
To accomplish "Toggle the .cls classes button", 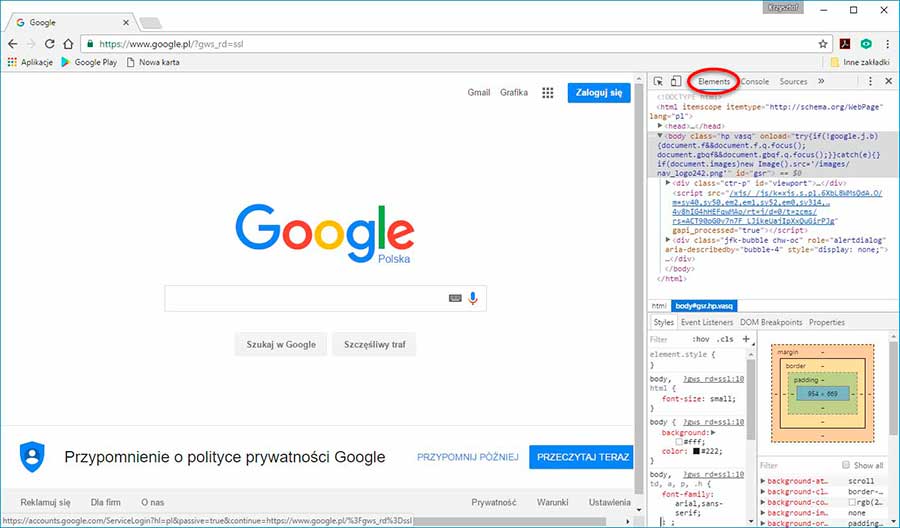I will click(725, 339).
